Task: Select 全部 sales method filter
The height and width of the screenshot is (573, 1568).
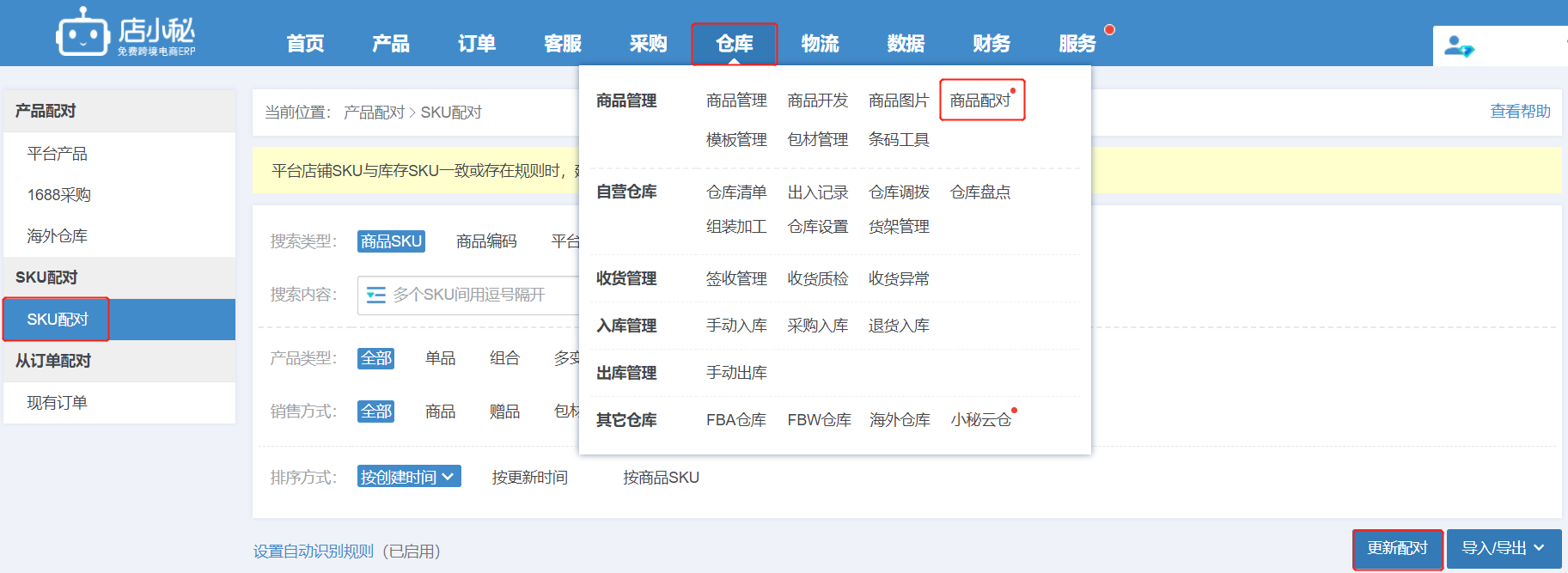Action: [x=375, y=411]
